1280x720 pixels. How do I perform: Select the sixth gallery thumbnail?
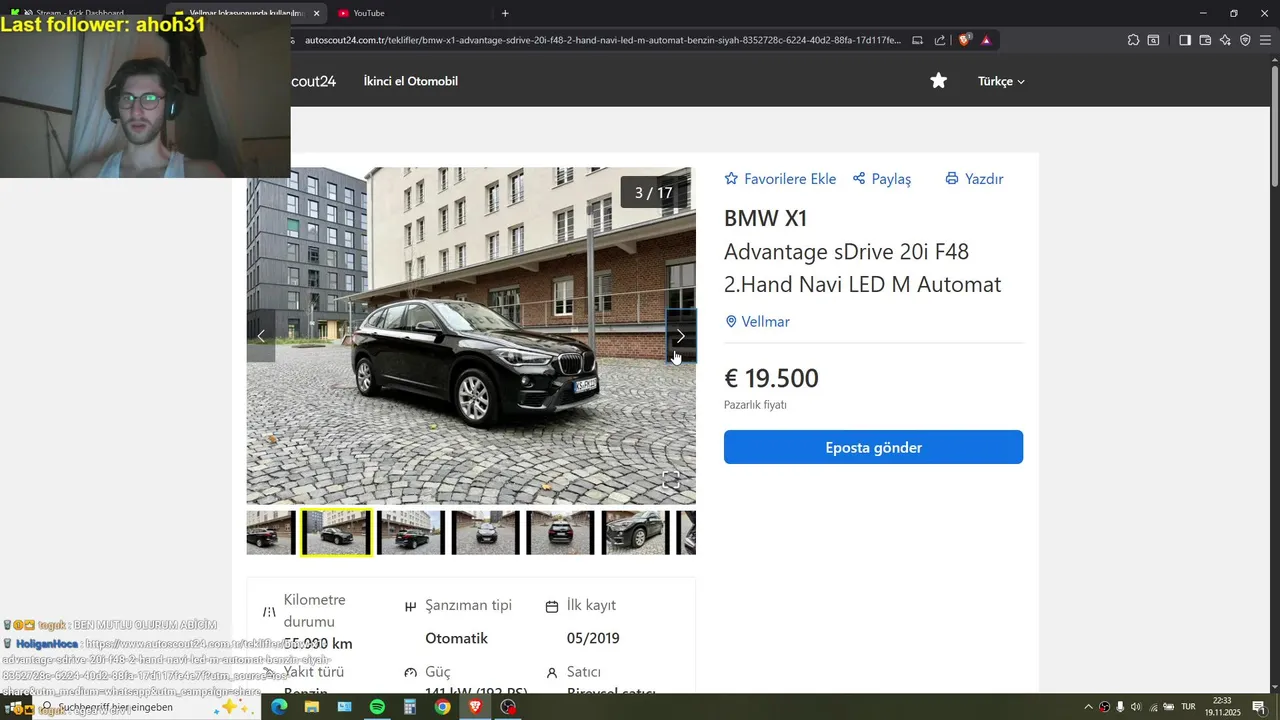(x=635, y=532)
